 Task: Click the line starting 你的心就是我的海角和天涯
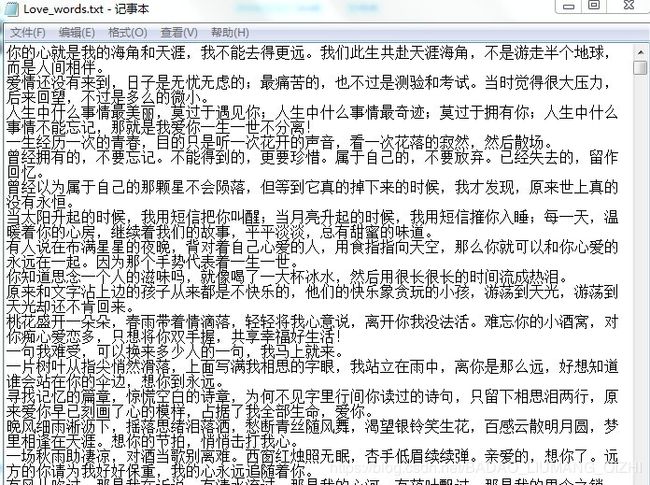[309, 53]
